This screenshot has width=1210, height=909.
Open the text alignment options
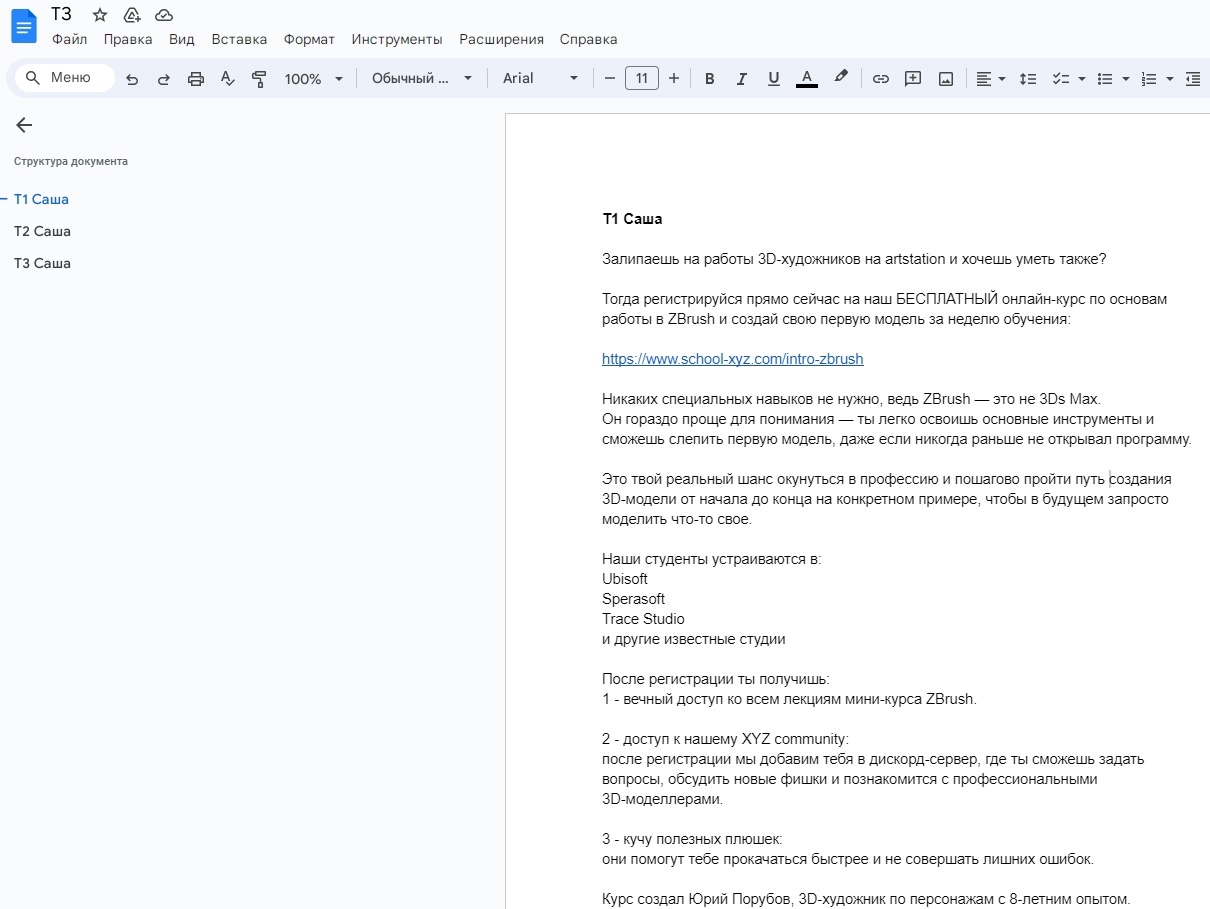[x=991, y=79]
